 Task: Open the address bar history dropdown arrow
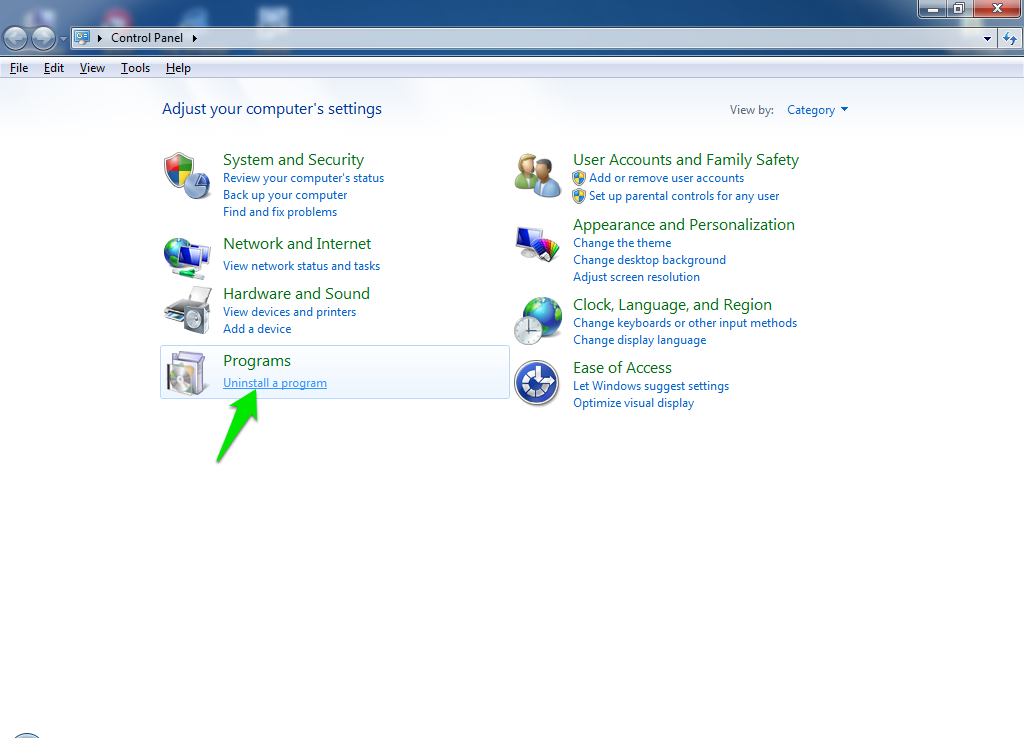pos(987,39)
